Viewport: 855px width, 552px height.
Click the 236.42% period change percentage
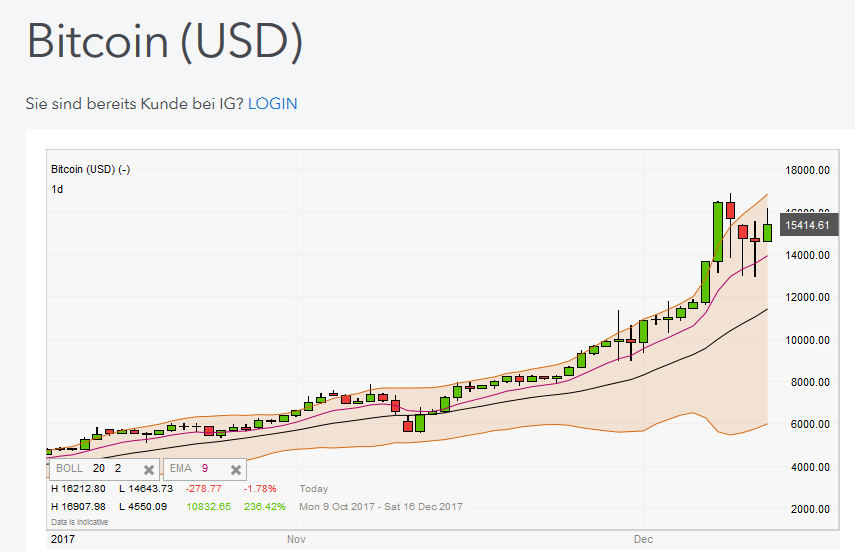coord(264,507)
